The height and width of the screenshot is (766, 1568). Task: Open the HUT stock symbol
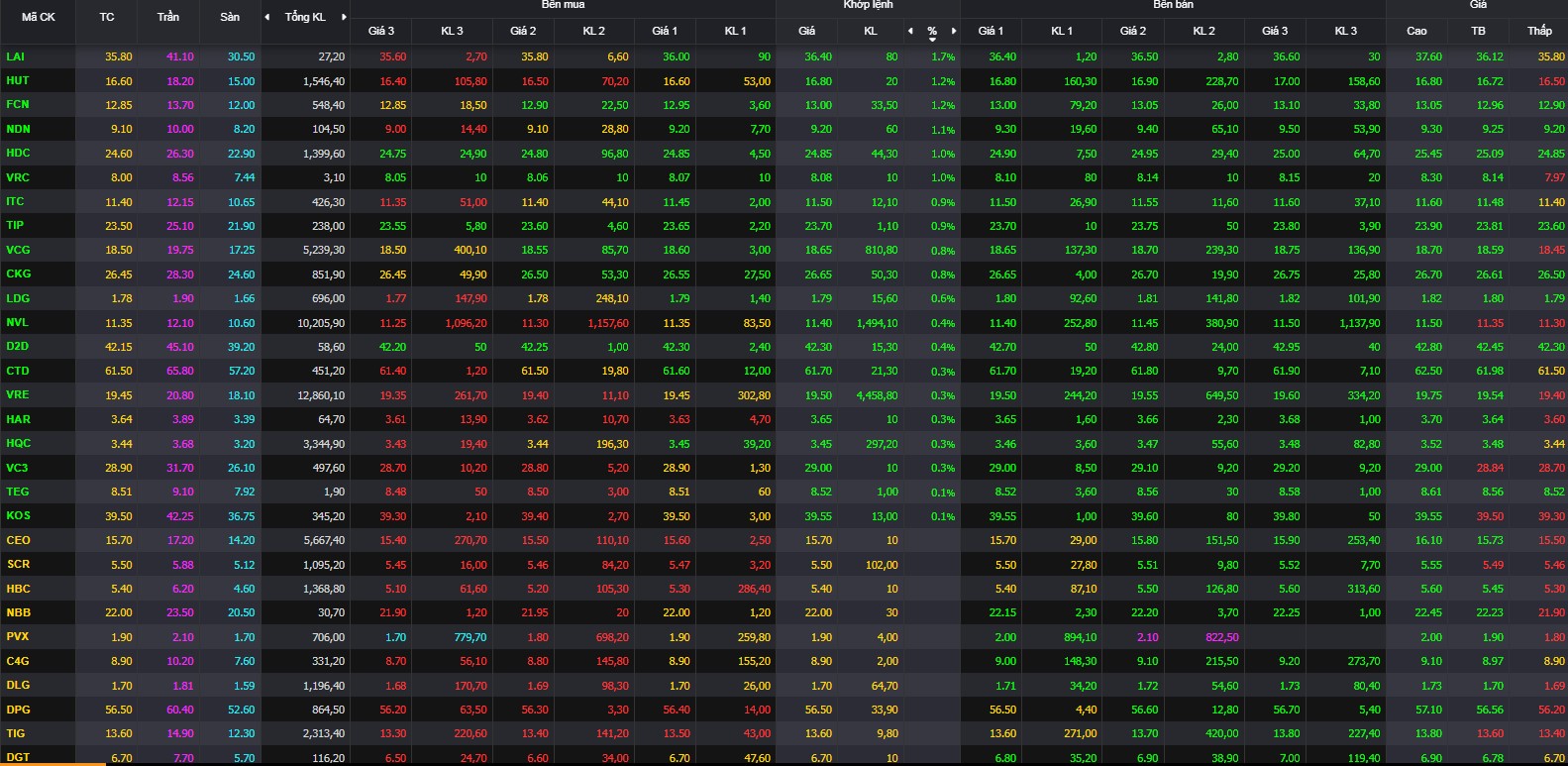pyautogui.click(x=18, y=80)
